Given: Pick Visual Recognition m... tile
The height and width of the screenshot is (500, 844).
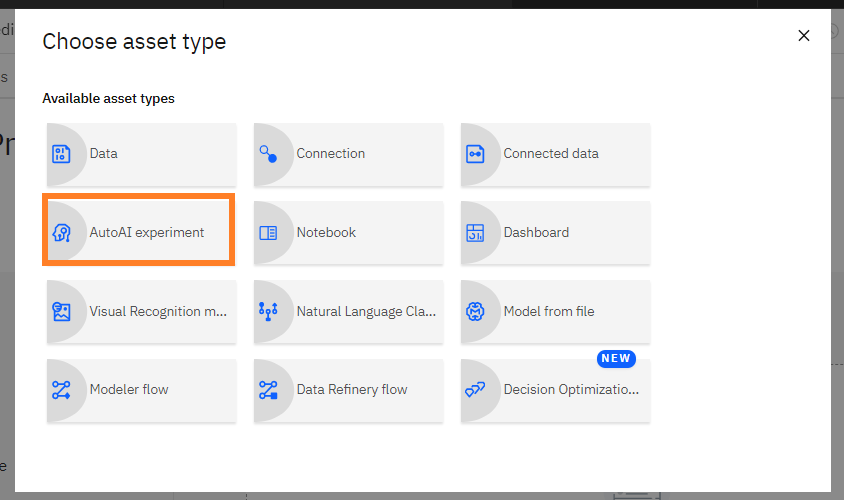Looking at the screenshot, I should (142, 312).
